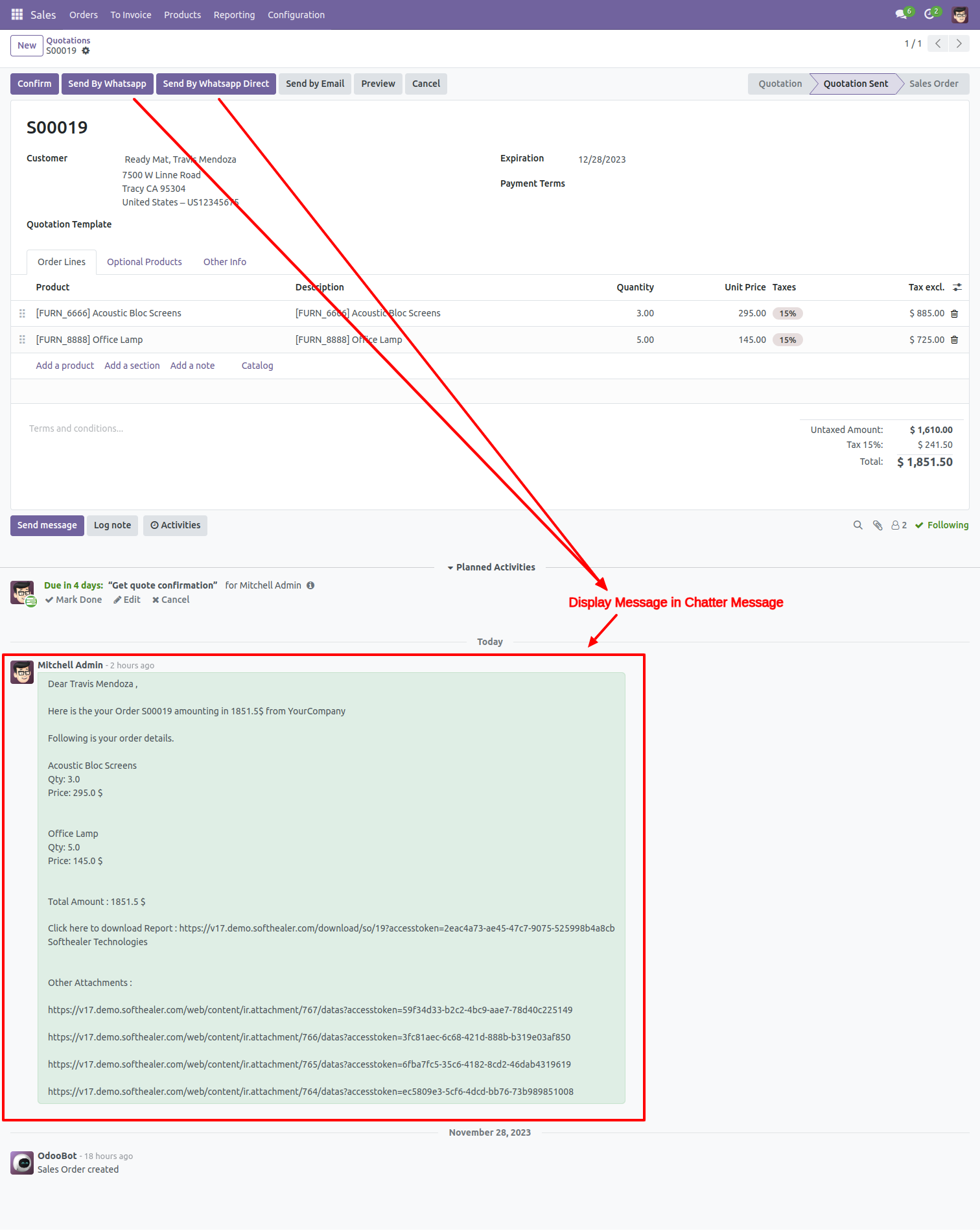Click OdooBot avatar in chatter
Image resolution: width=980 pixels, height=1231 pixels.
tap(22, 1163)
